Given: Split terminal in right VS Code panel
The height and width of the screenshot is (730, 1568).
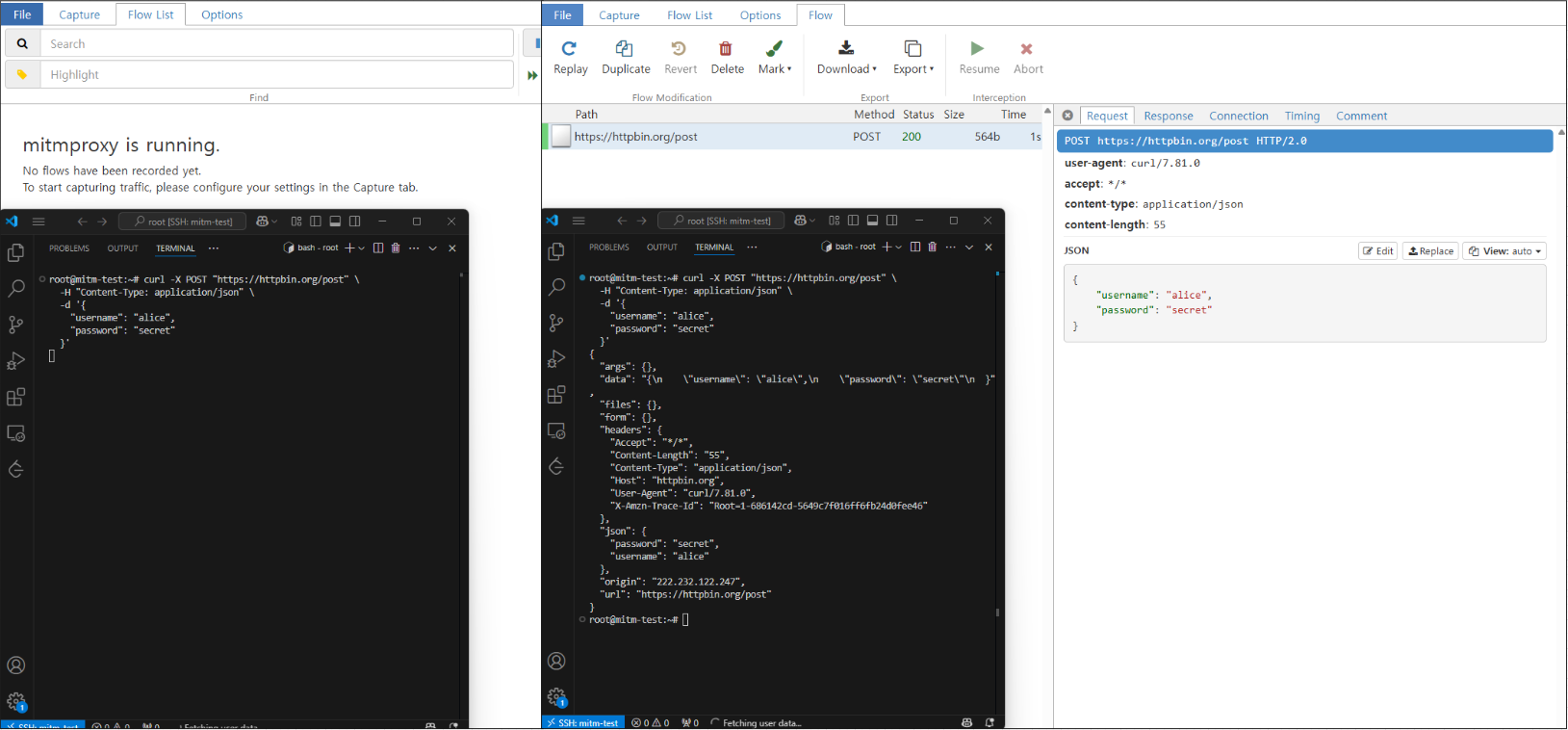Looking at the screenshot, I should coord(914,247).
